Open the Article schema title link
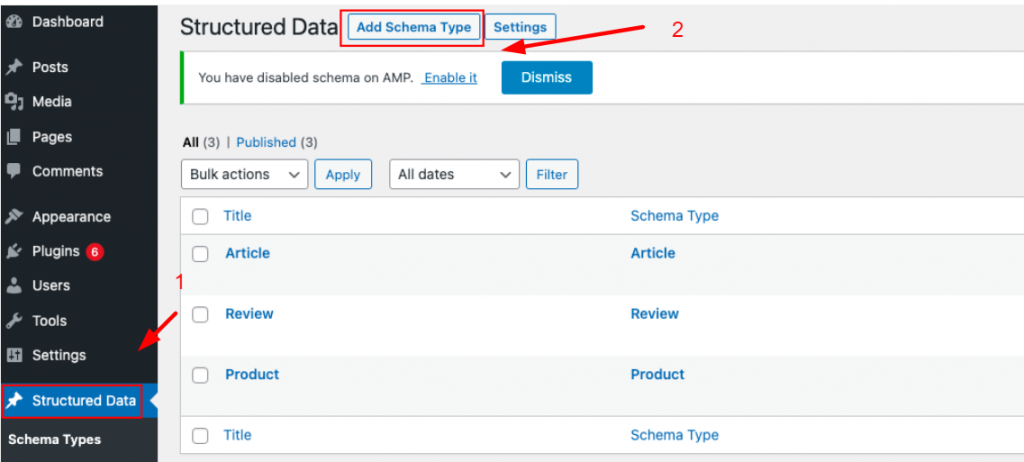 248,254
